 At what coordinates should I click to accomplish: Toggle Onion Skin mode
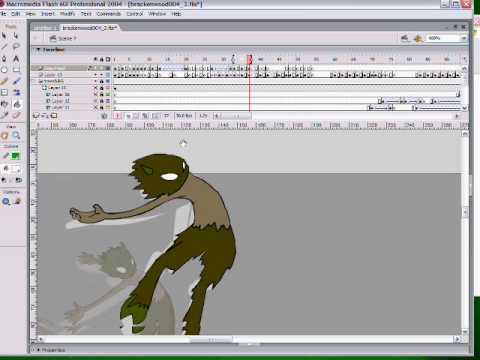pos(129,116)
